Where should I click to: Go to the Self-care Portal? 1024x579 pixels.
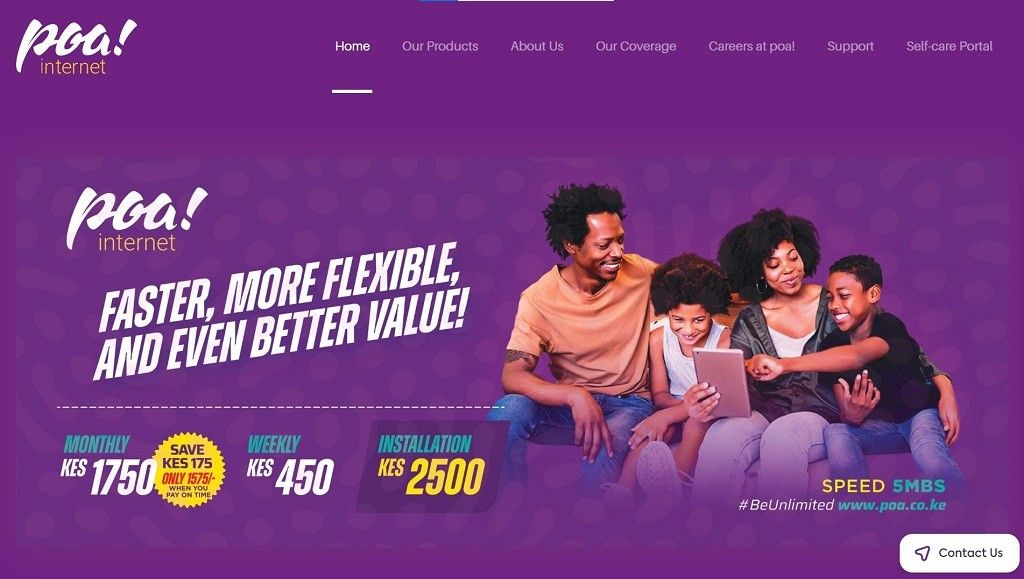click(x=950, y=46)
